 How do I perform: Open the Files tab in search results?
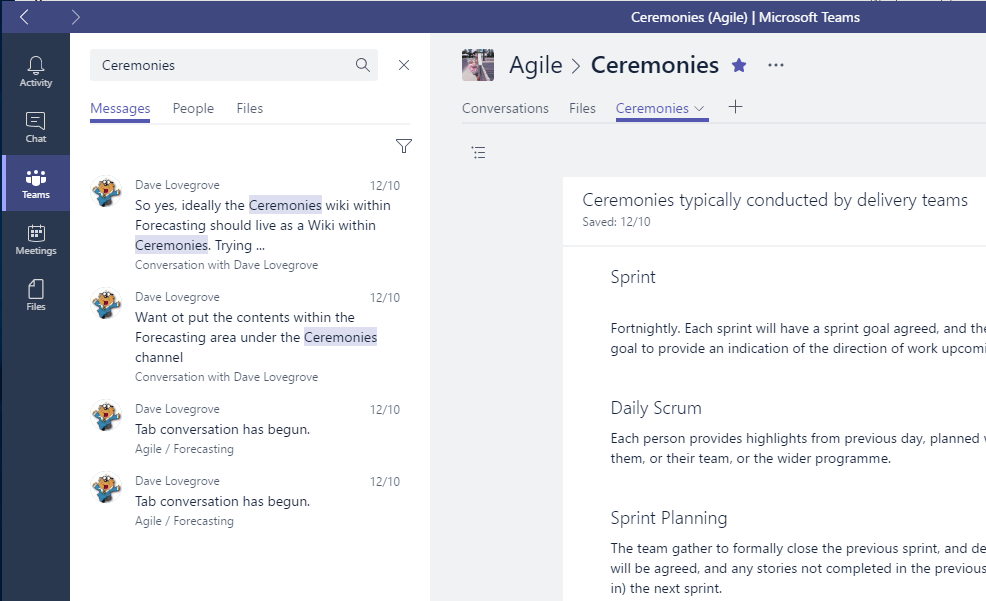(x=250, y=108)
